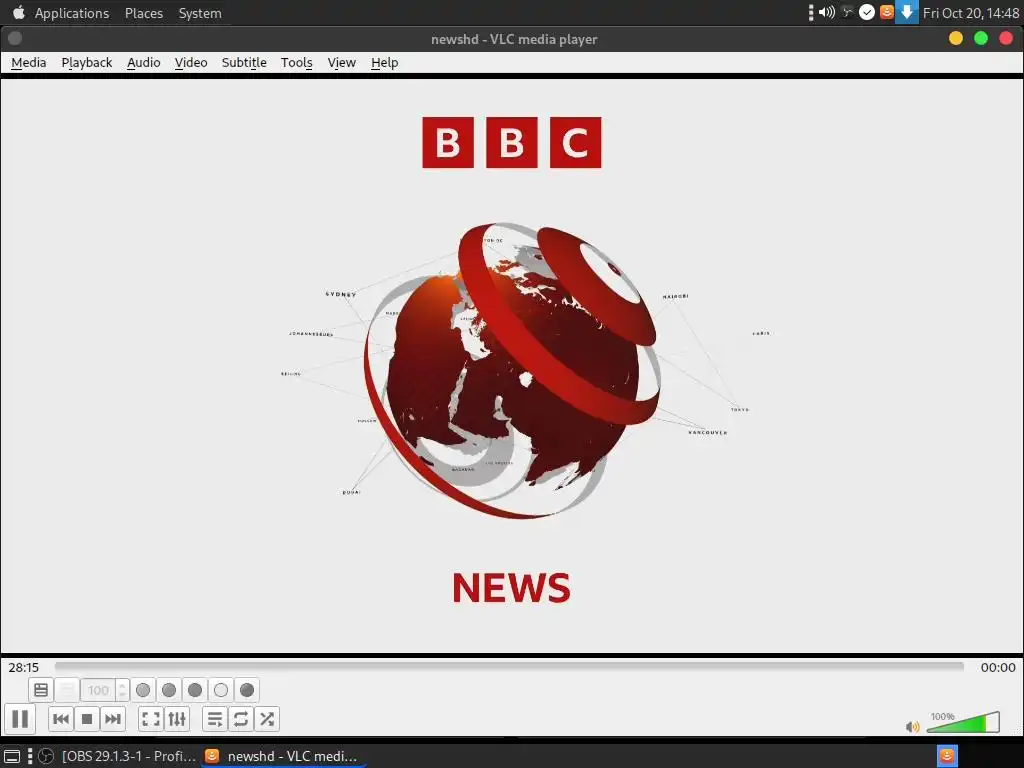Switch to the OBS 29.1.3-1 taskbar window
Image resolution: width=1024 pixels, height=768 pixels.
coord(118,756)
